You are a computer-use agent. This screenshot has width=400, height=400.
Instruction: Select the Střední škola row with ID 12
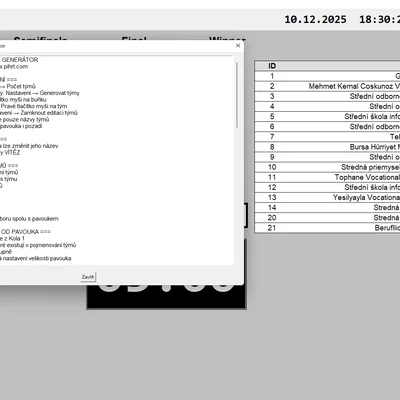pos(327,187)
